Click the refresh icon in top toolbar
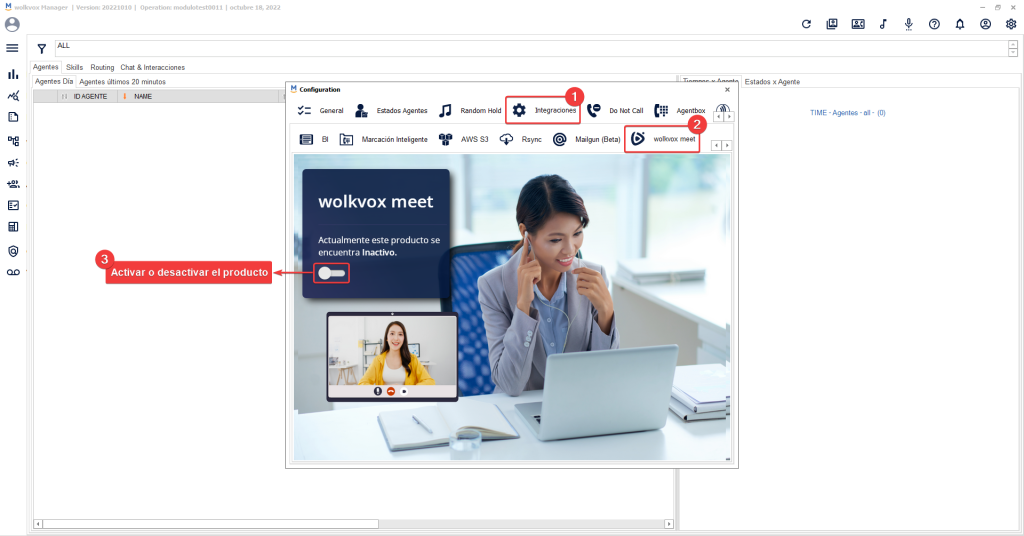The width and height of the screenshot is (1024, 536). coord(807,24)
